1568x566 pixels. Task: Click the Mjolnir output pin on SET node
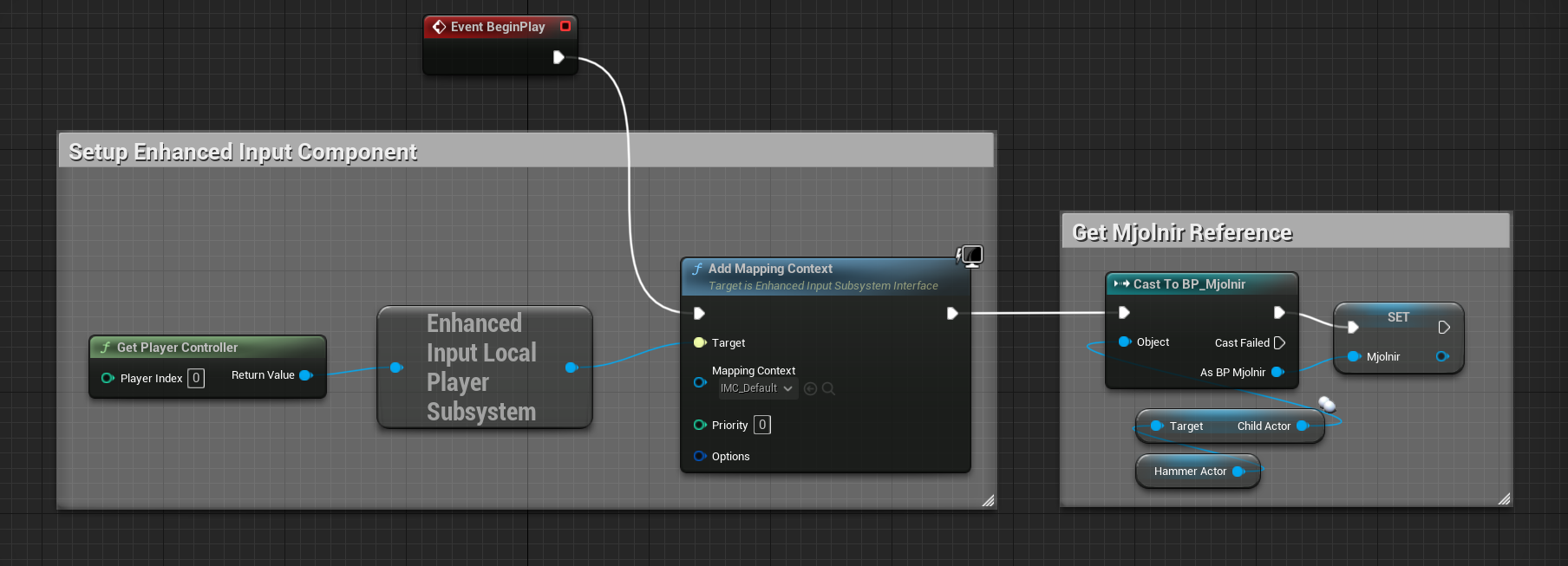1442,356
